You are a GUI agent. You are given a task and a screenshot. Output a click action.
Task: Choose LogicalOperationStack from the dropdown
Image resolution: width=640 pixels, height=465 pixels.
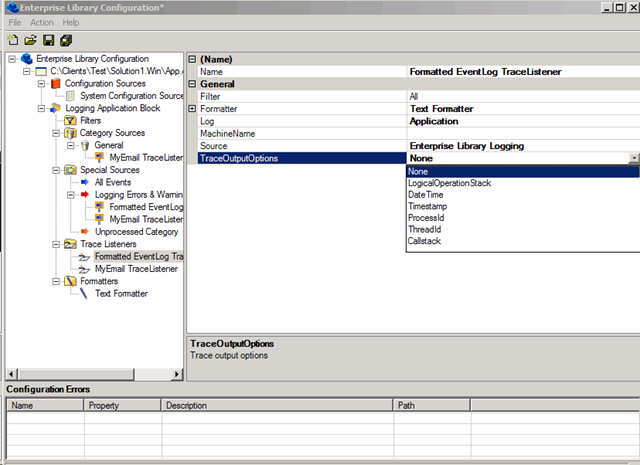pos(523,183)
